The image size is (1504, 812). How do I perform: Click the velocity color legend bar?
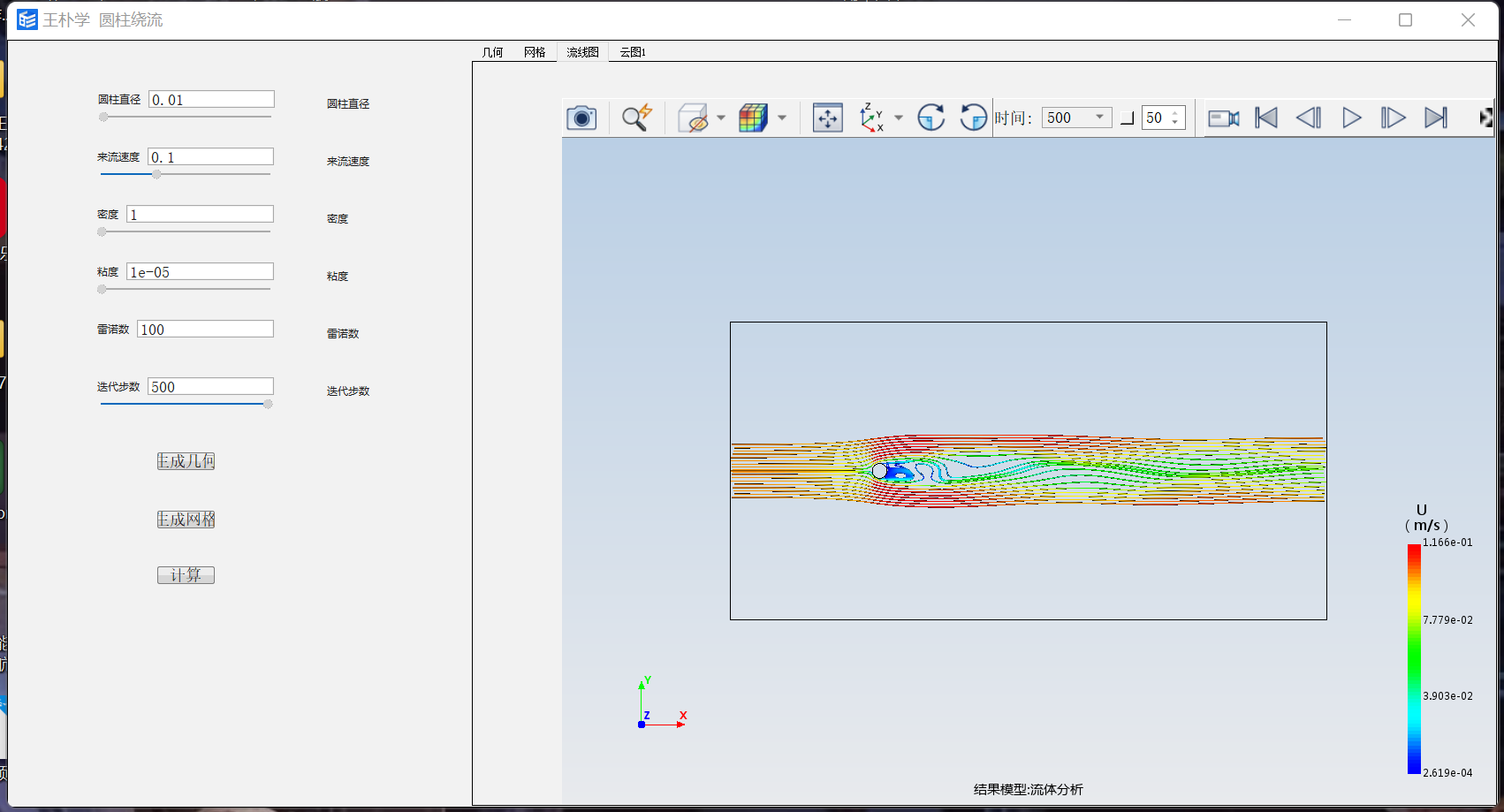click(1414, 659)
